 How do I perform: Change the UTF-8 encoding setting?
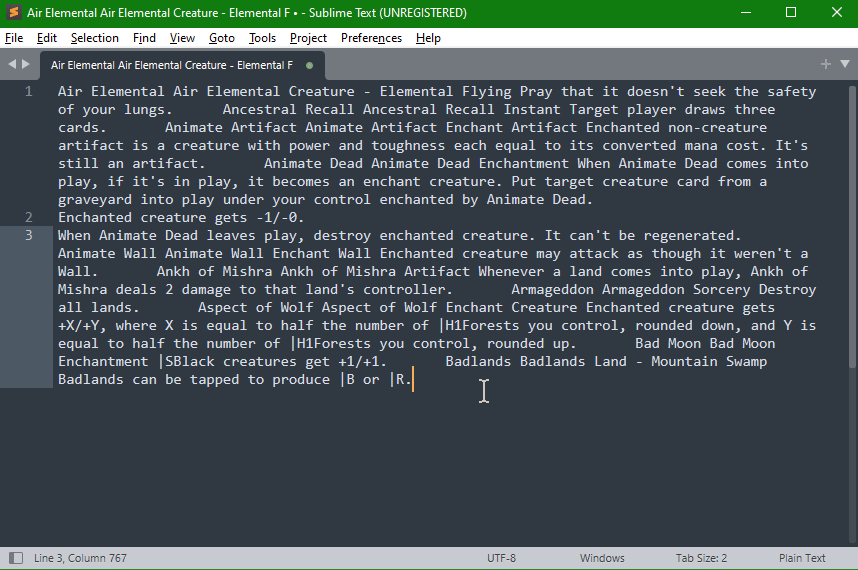coord(501,558)
